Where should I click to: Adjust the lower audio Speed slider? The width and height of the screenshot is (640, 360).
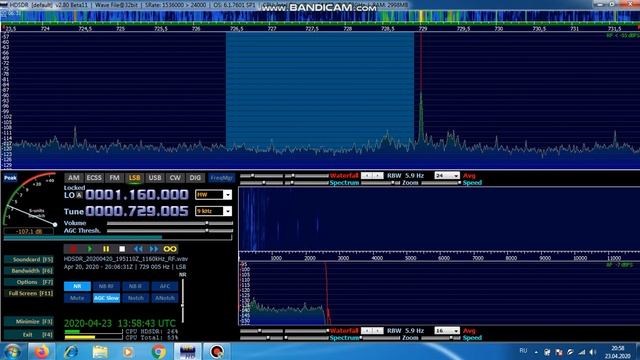point(441,338)
